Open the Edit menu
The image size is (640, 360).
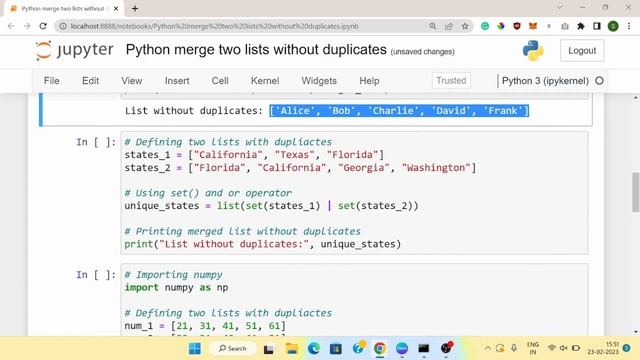point(90,81)
